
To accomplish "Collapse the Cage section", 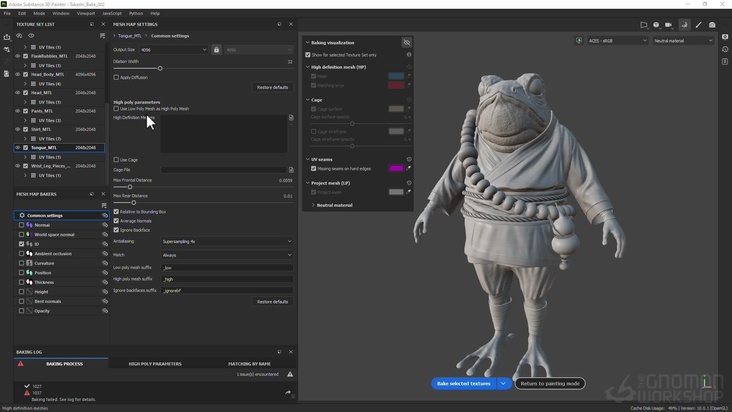I will 308,100.
